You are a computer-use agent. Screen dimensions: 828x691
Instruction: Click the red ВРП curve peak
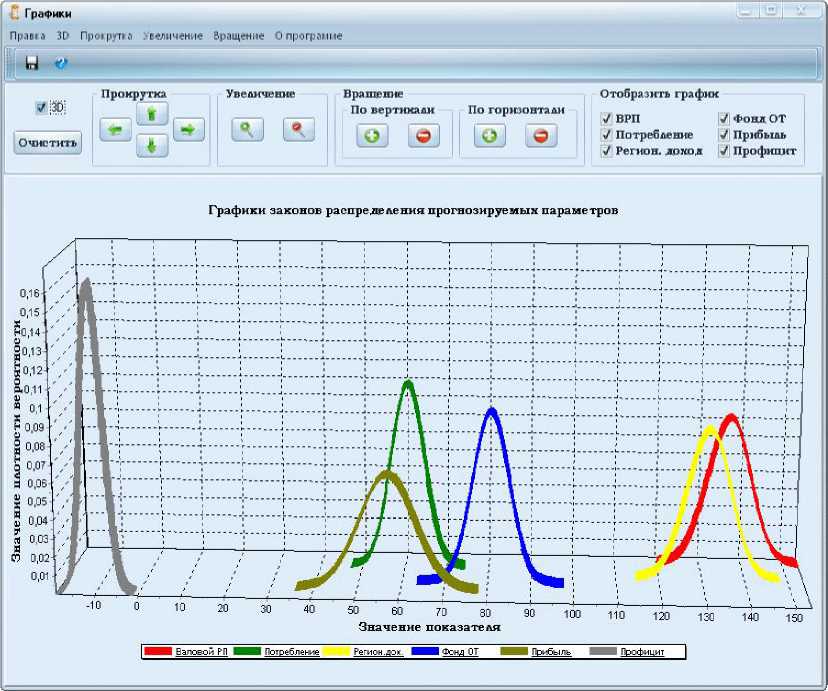tap(731, 420)
